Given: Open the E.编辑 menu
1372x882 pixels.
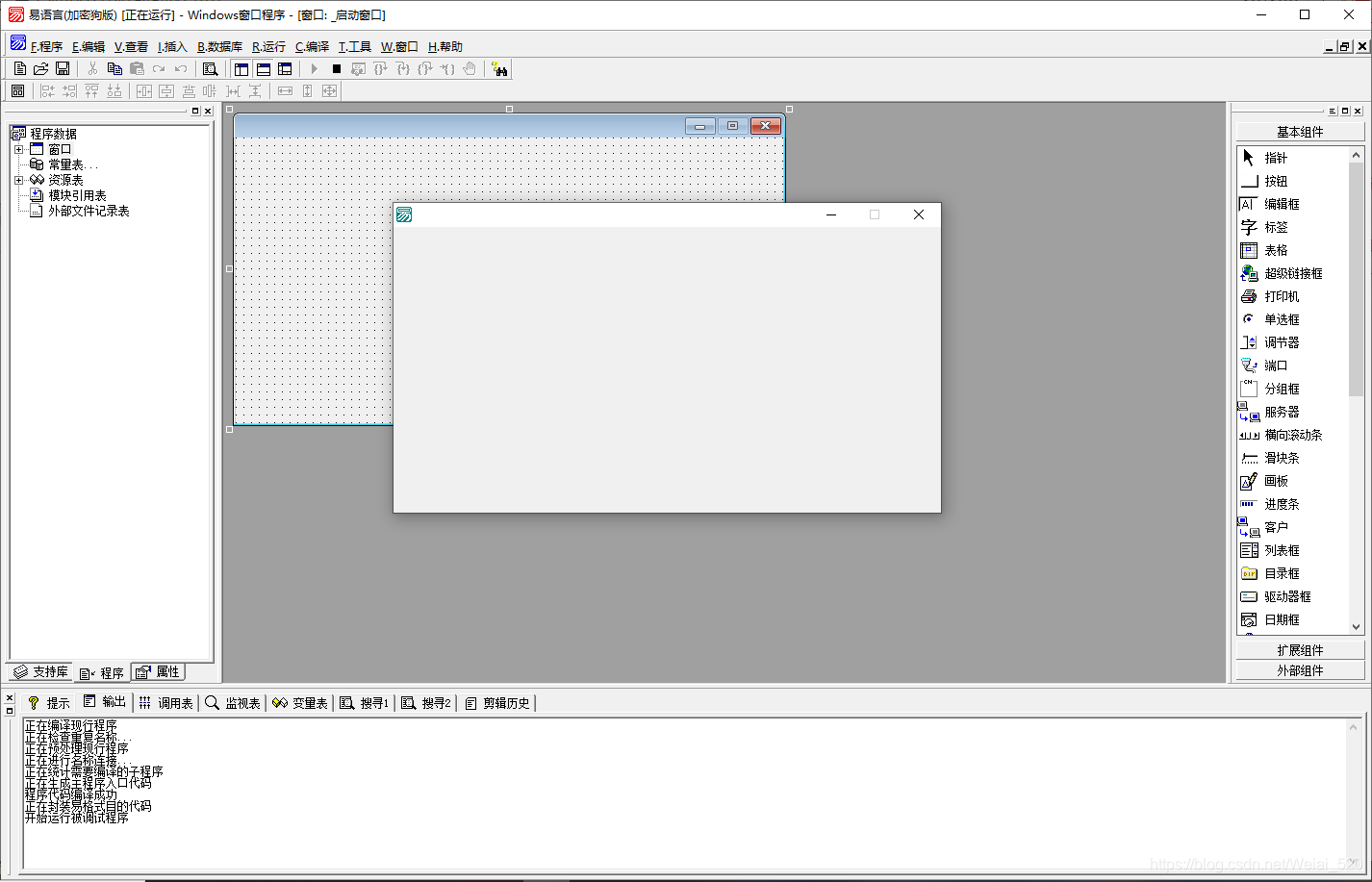Looking at the screenshot, I should [89, 46].
